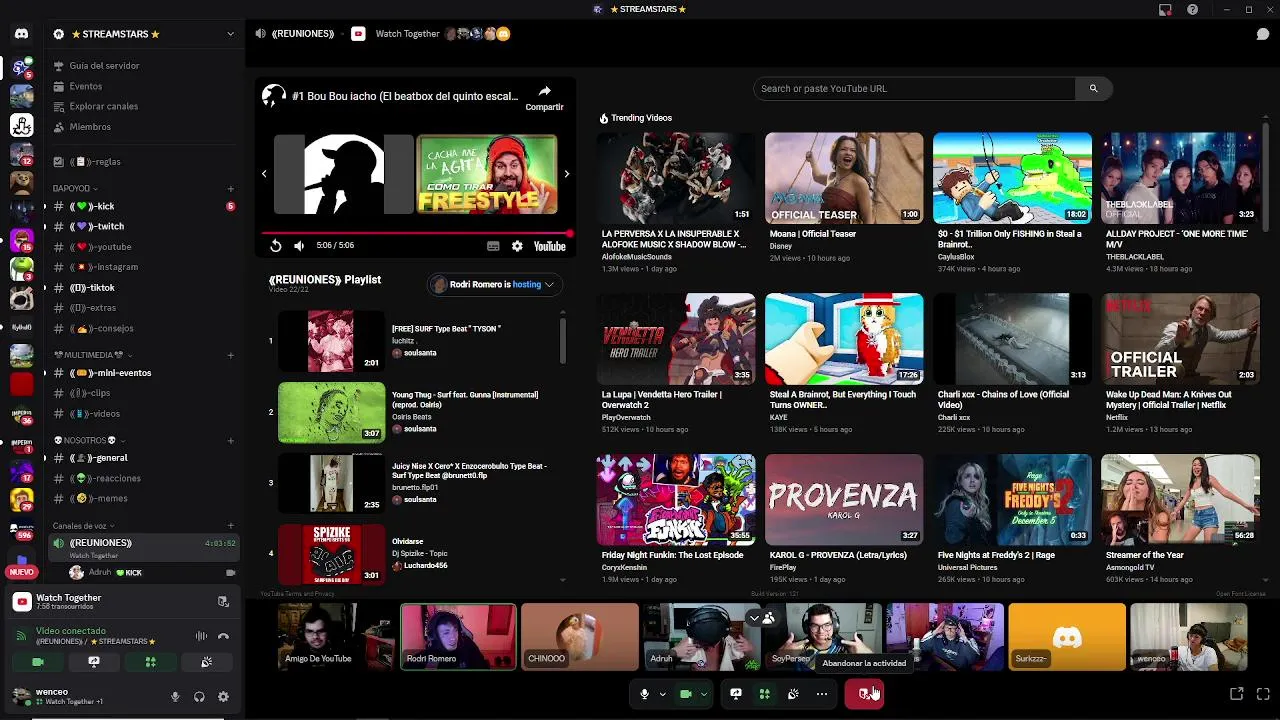Select the REUNIONES voice channel in sidebar
Screen dimensions: 1280x720
[x=142, y=547]
